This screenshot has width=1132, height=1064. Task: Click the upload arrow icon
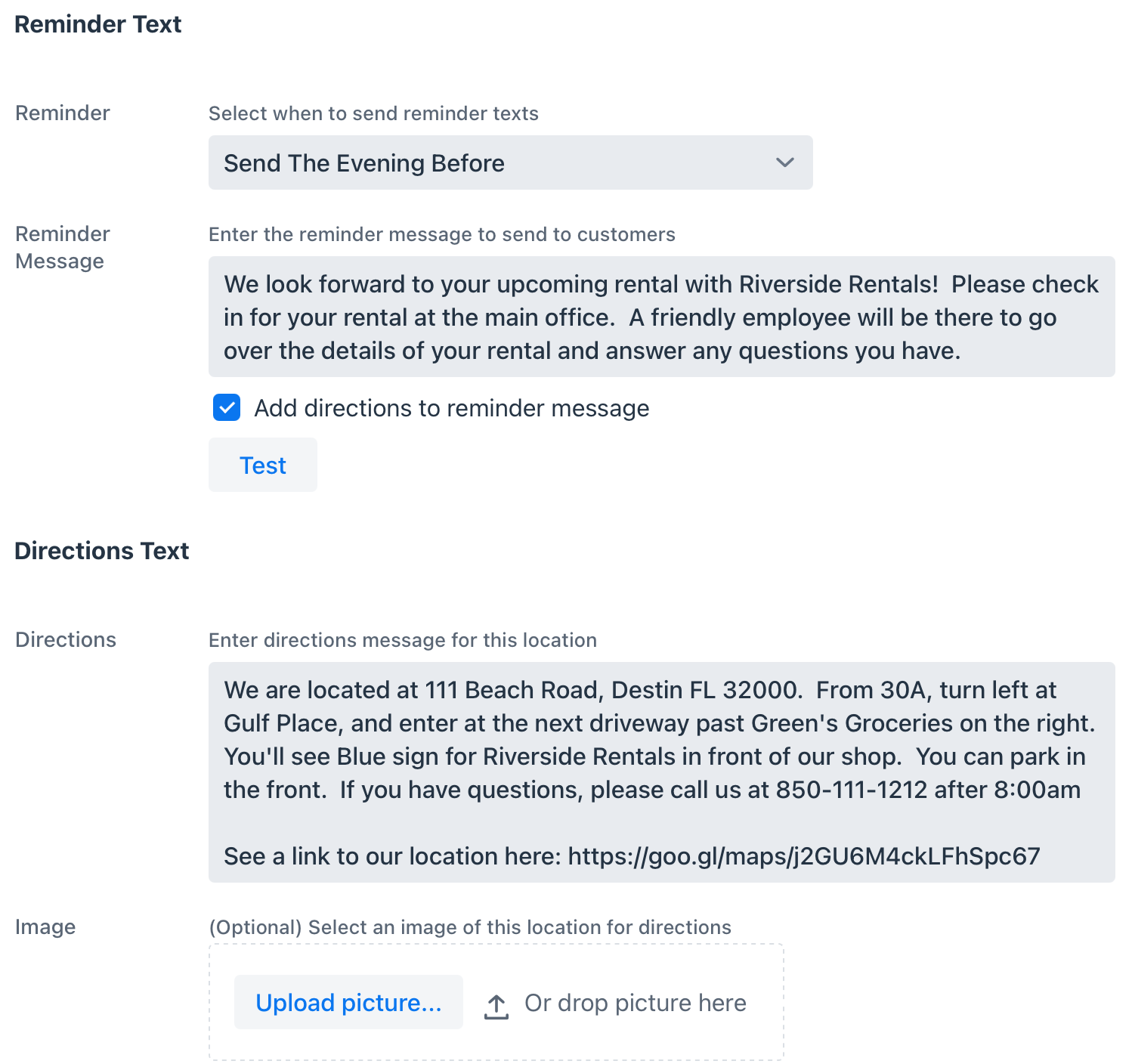pyautogui.click(x=496, y=1006)
